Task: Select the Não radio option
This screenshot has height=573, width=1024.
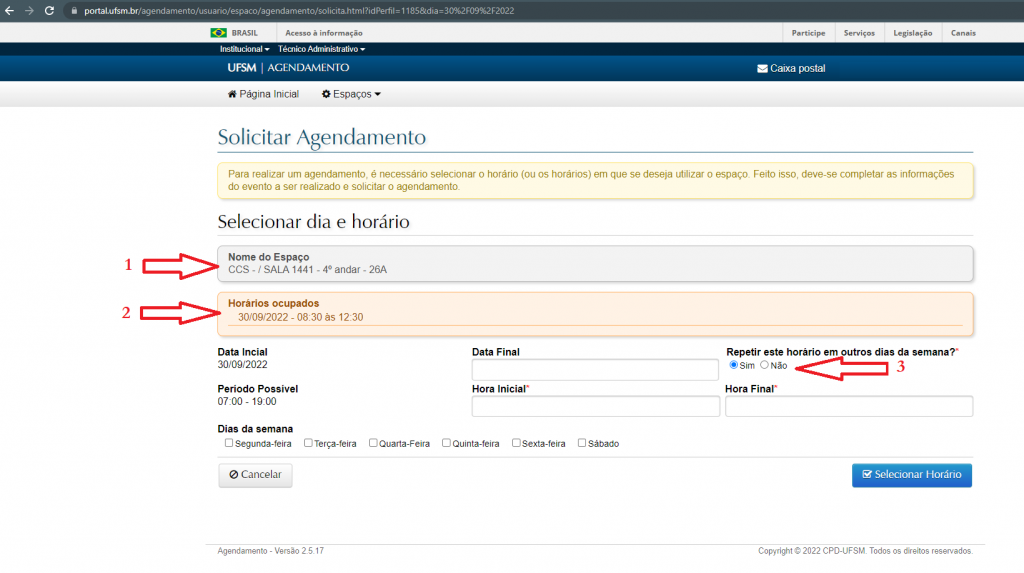Action: 765,365
